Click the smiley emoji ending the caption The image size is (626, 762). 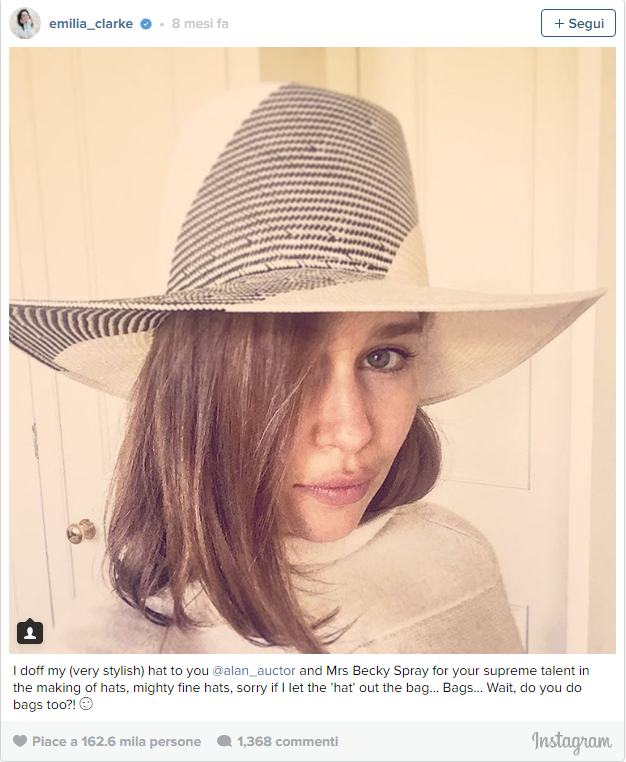coord(86,704)
